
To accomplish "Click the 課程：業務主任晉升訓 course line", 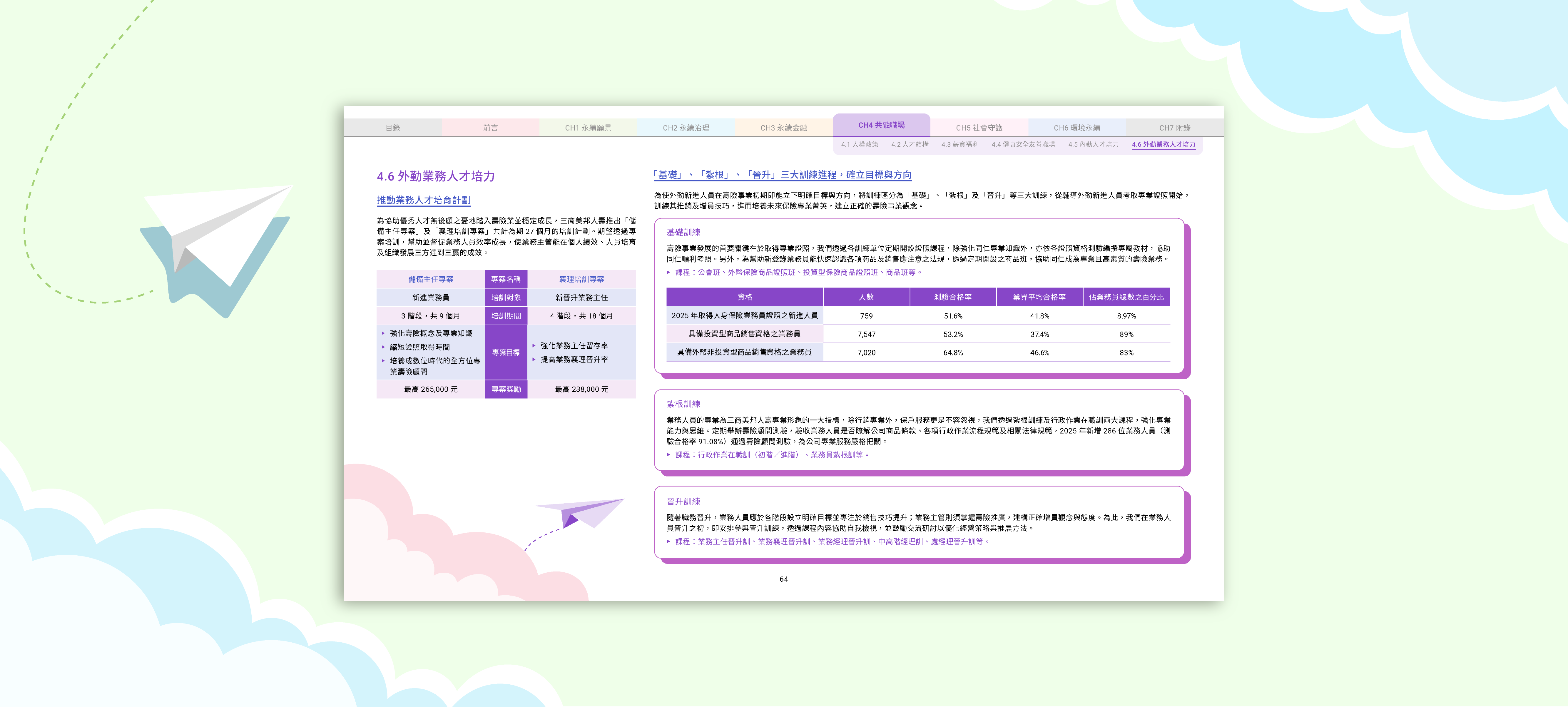I will click(x=828, y=542).
